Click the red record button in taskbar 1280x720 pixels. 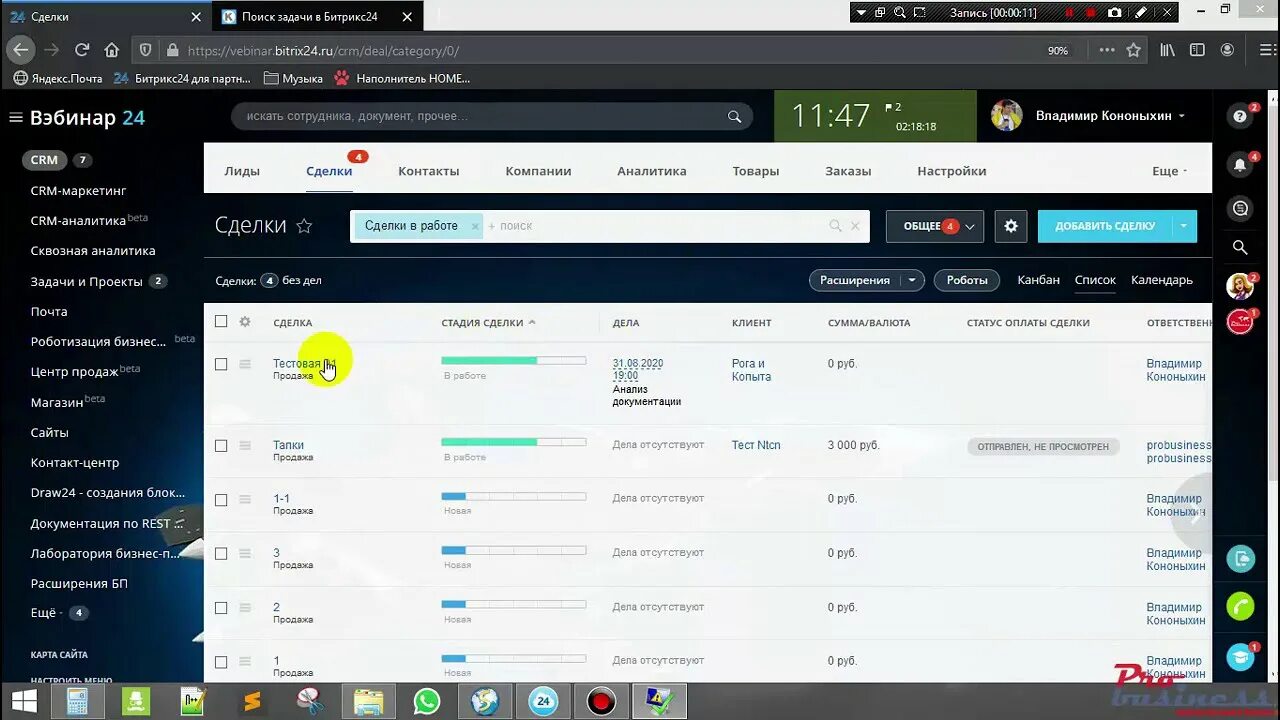(x=601, y=701)
